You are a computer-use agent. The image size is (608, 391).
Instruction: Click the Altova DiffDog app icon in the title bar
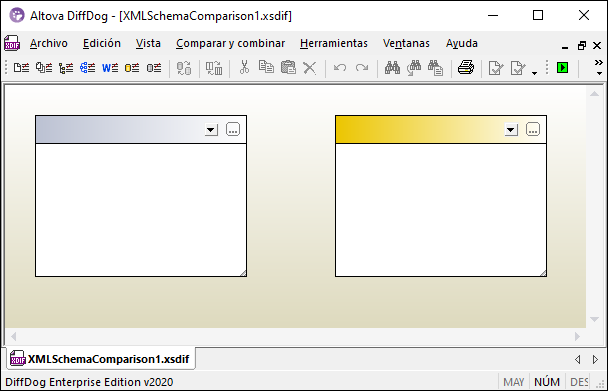pos(17,16)
